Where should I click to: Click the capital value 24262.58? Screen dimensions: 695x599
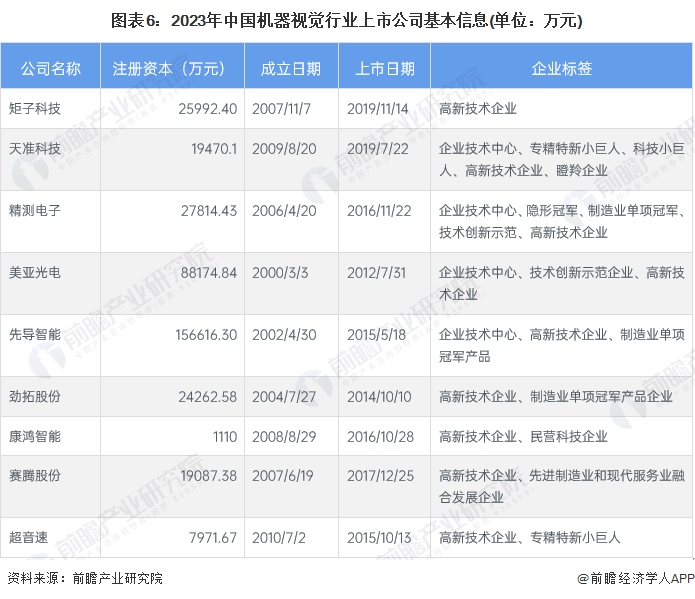207,396
